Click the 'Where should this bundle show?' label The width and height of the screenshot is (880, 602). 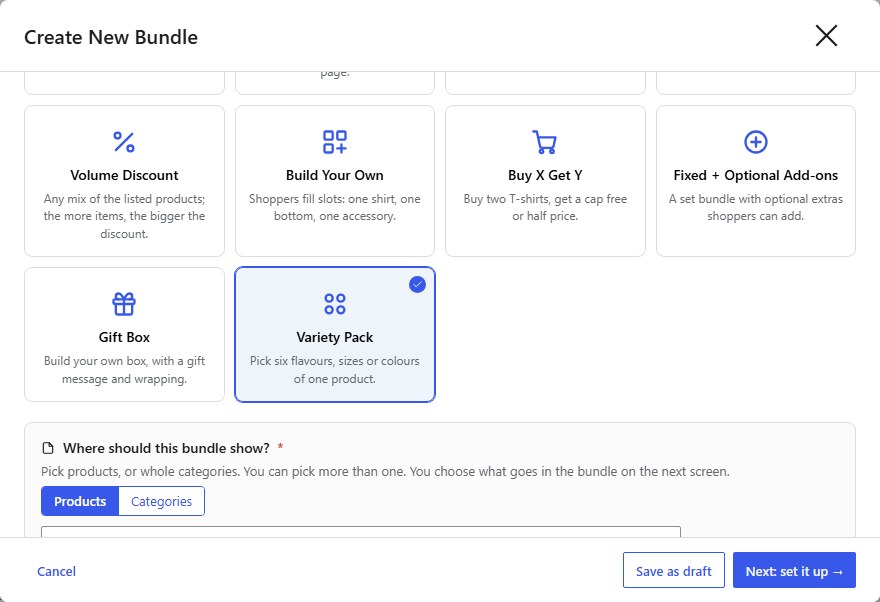coord(166,448)
